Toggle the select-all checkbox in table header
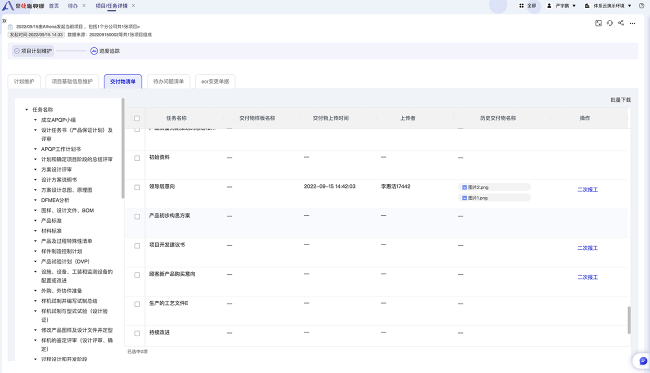The height and width of the screenshot is (373, 650). [x=137, y=119]
